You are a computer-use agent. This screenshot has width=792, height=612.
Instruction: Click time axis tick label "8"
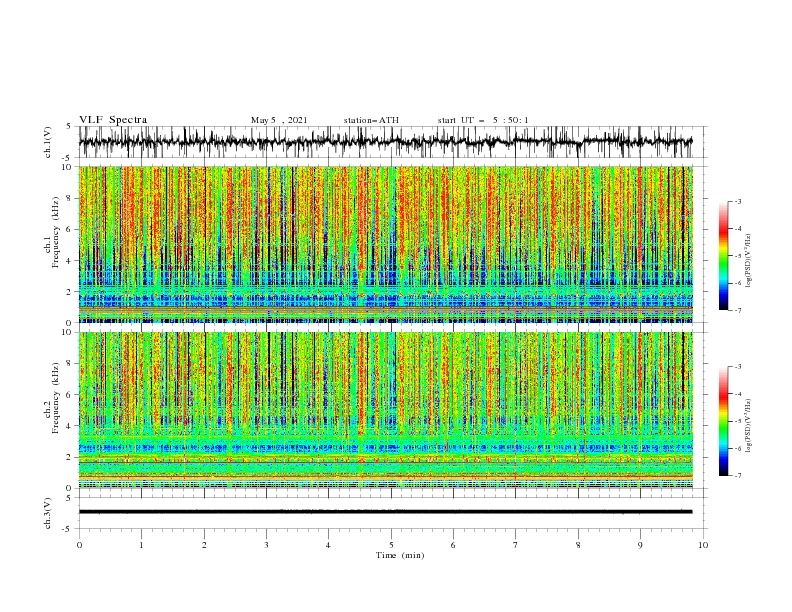point(578,545)
